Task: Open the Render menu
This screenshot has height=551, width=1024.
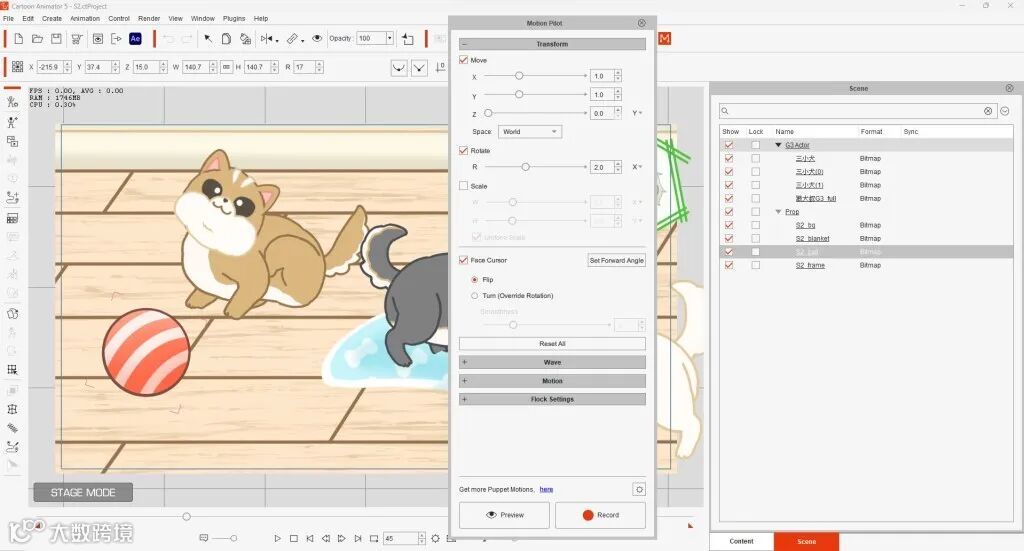Action: point(149,18)
